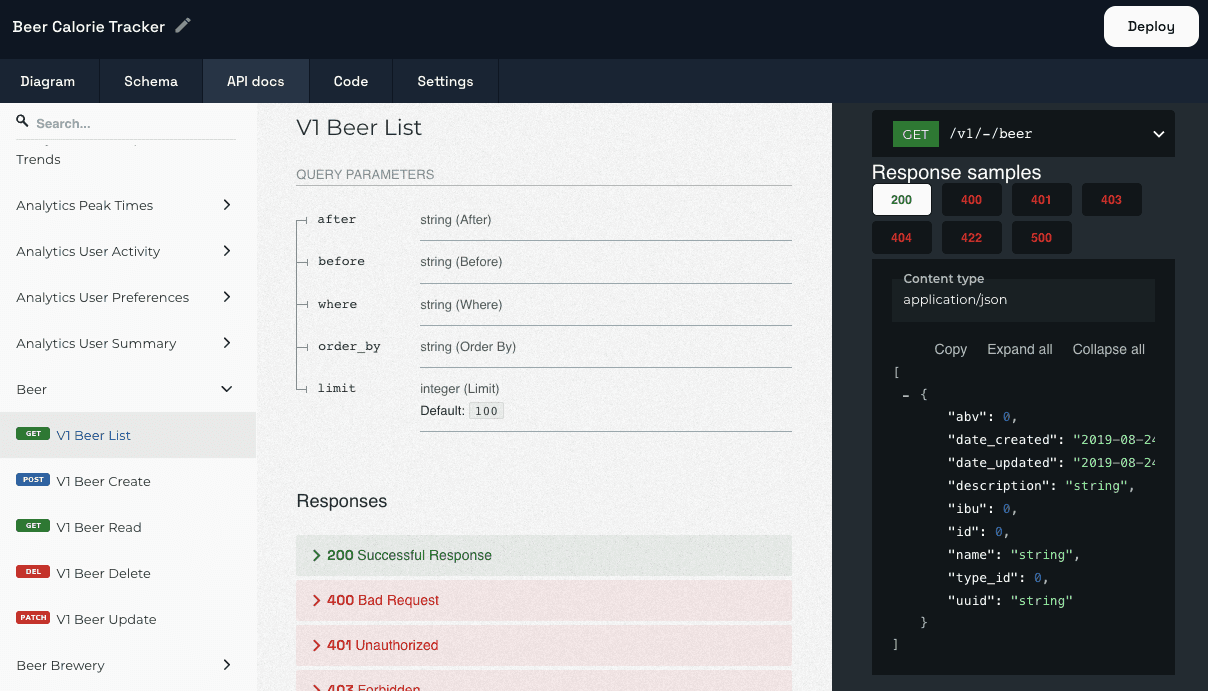Image resolution: width=1208 pixels, height=691 pixels.
Task: Collapse the JSON object with minus toggle
Action: tap(906, 394)
